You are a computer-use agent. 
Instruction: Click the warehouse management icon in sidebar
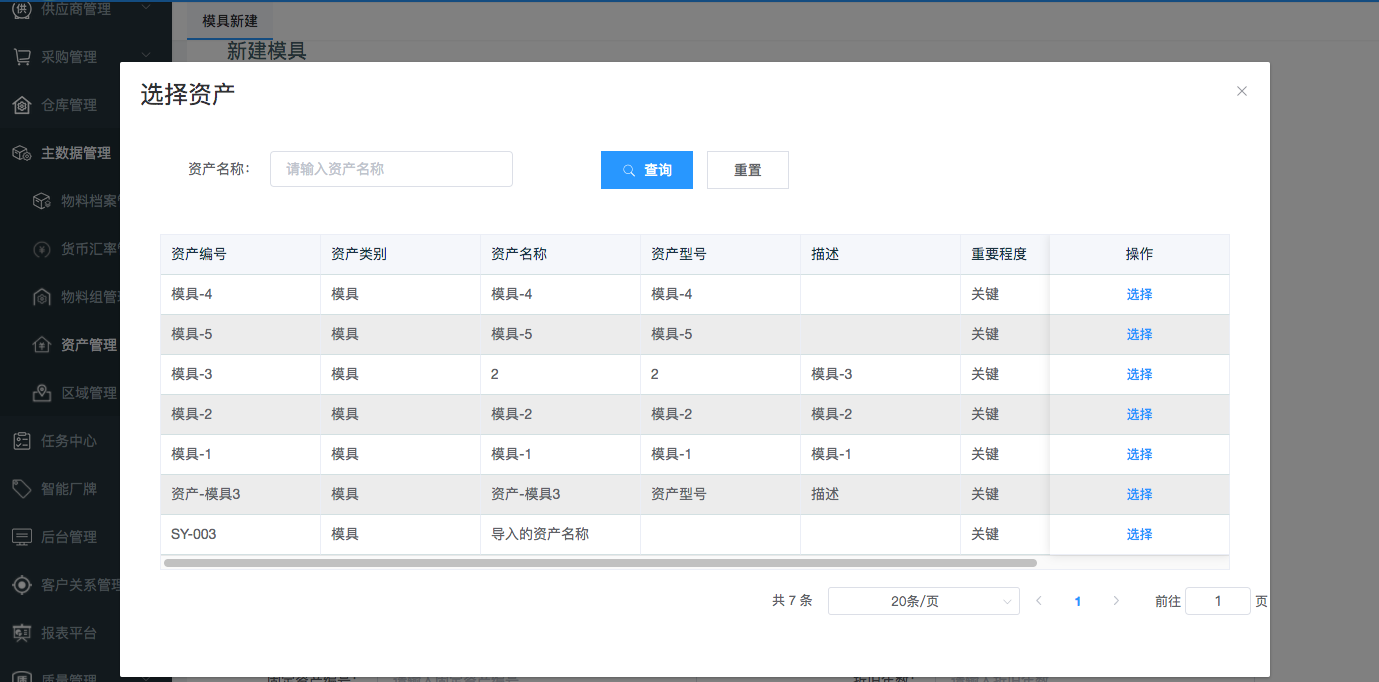(x=21, y=105)
